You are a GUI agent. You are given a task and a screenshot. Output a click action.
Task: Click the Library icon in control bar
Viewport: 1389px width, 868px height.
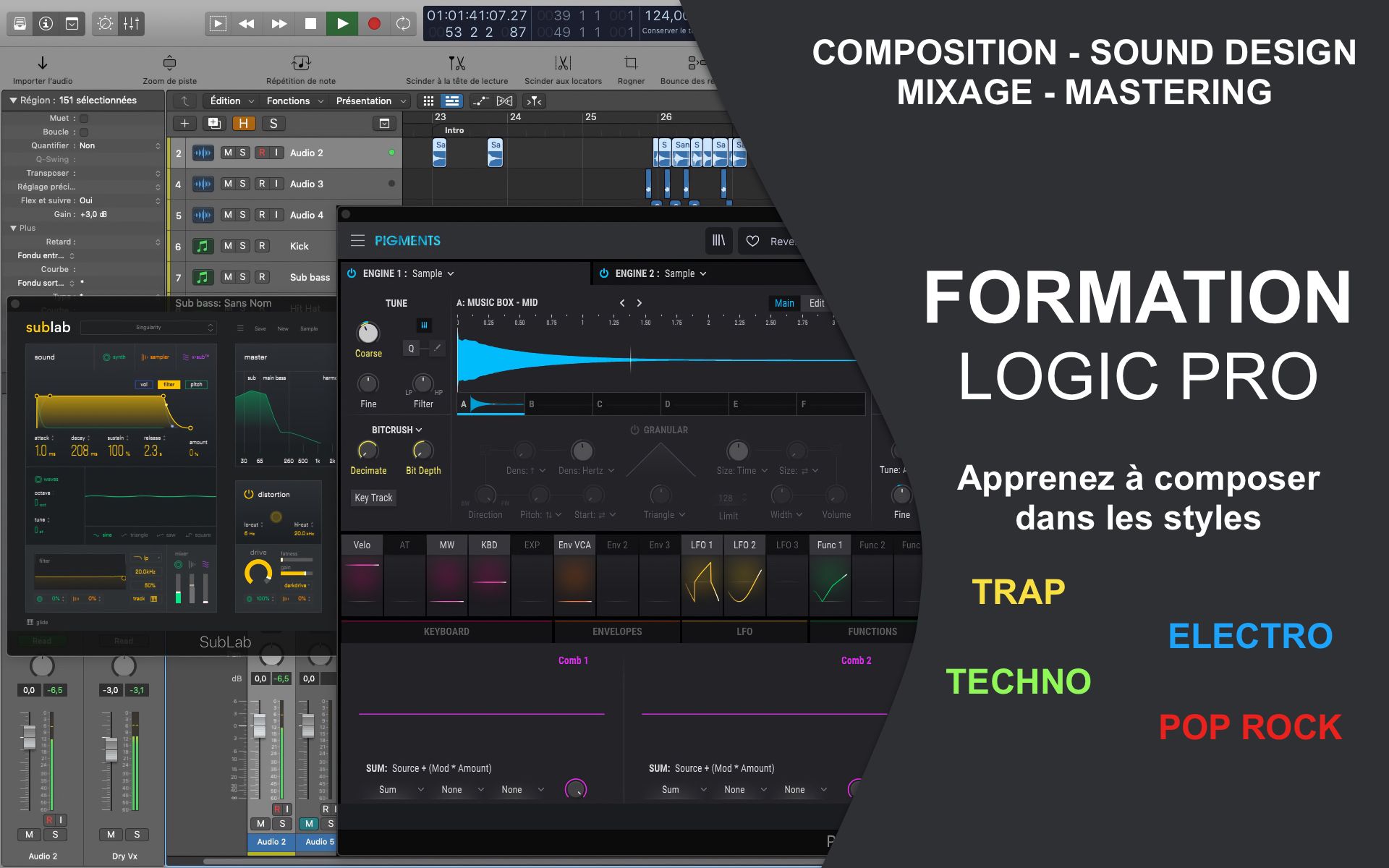click(x=20, y=24)
